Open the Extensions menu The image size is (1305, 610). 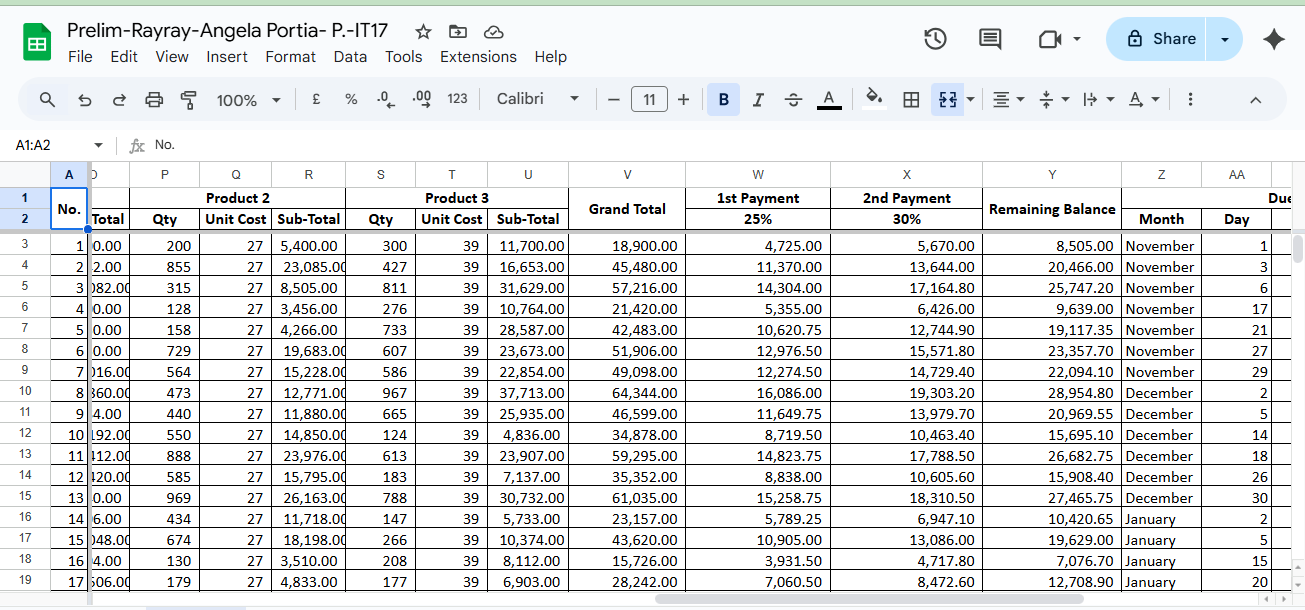pyautogui.click(x=478, y=57)
